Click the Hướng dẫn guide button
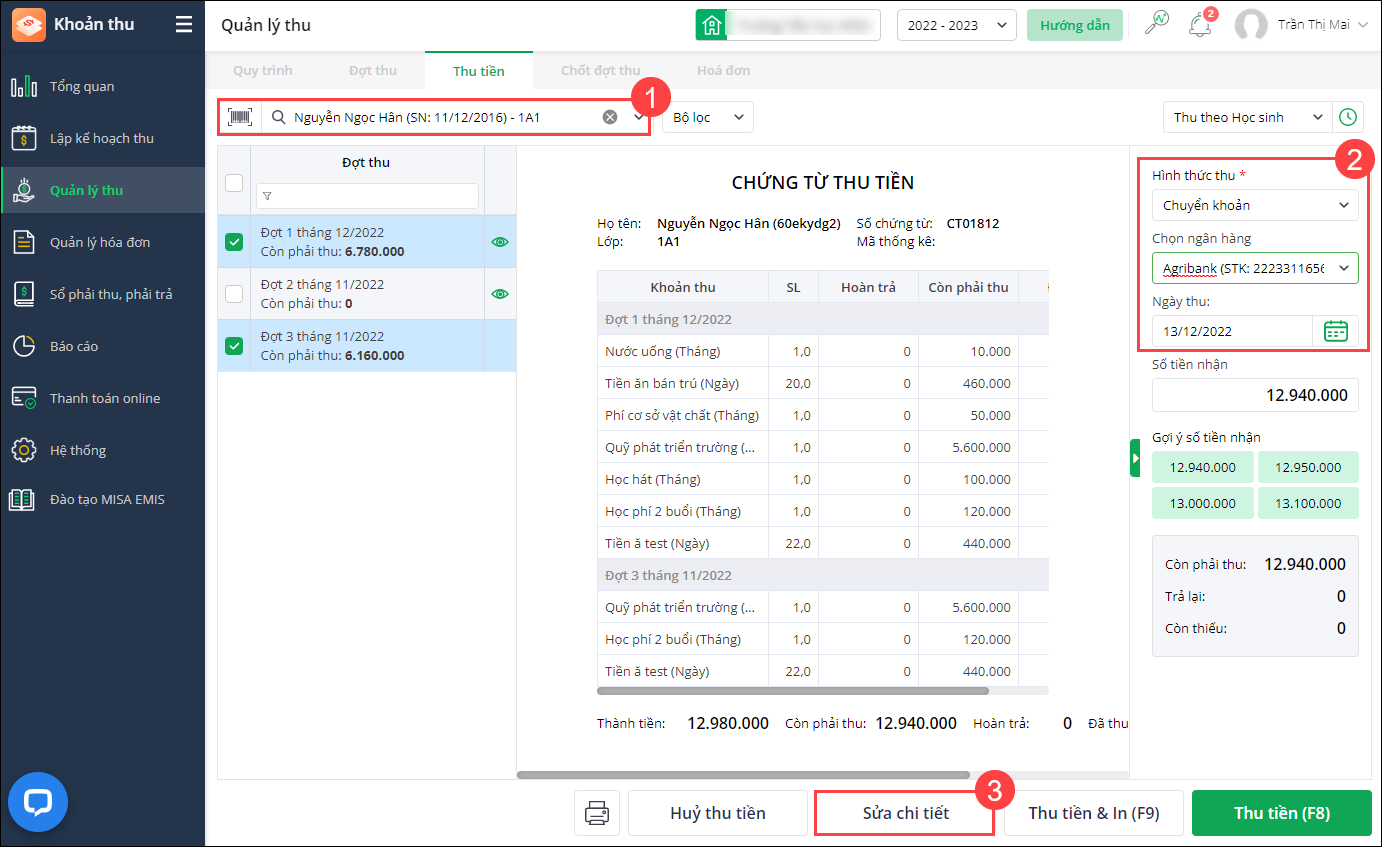 click(1075, 25)
